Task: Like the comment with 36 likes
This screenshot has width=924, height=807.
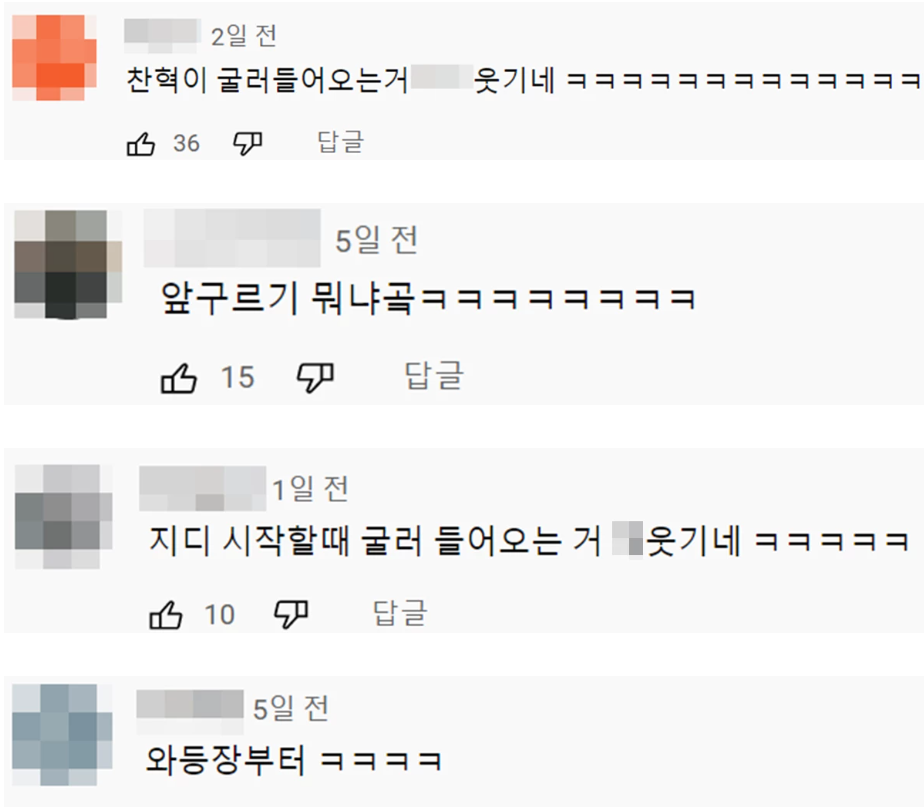Action: click(x=141, y=144)
